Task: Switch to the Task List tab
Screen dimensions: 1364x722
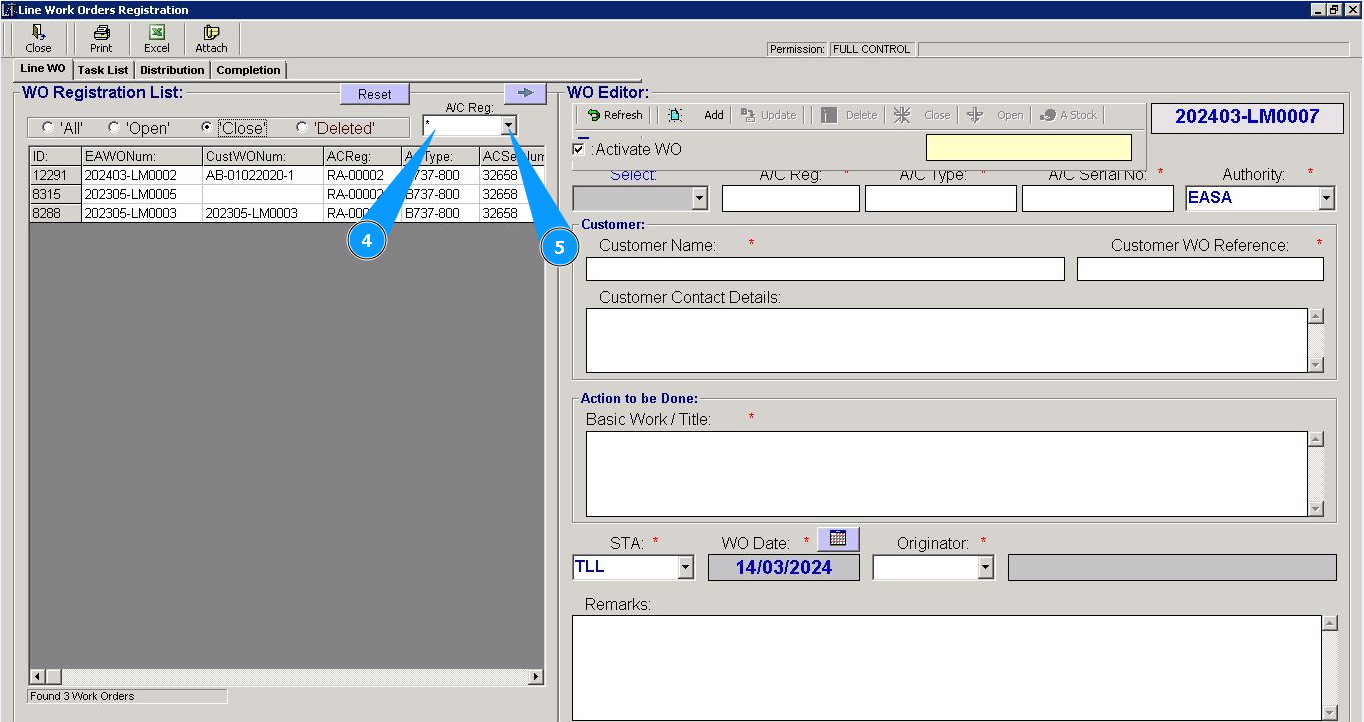Action: (103, 70)
